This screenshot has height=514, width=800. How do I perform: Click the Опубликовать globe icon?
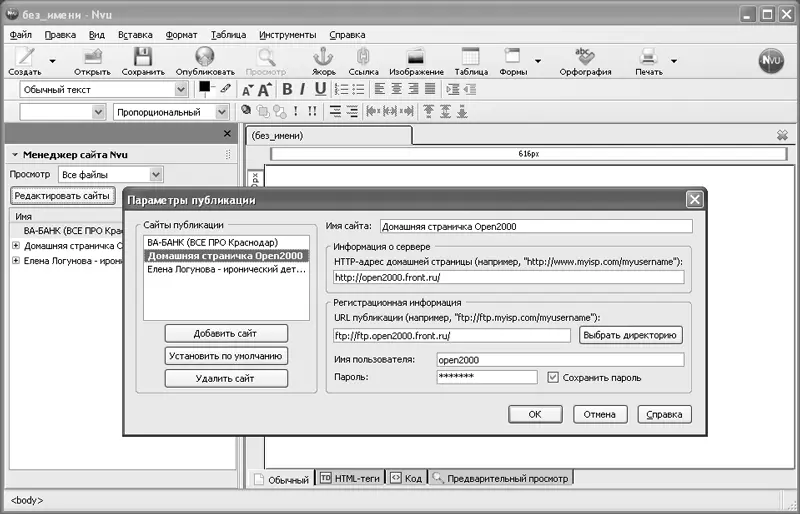point(205,56)
